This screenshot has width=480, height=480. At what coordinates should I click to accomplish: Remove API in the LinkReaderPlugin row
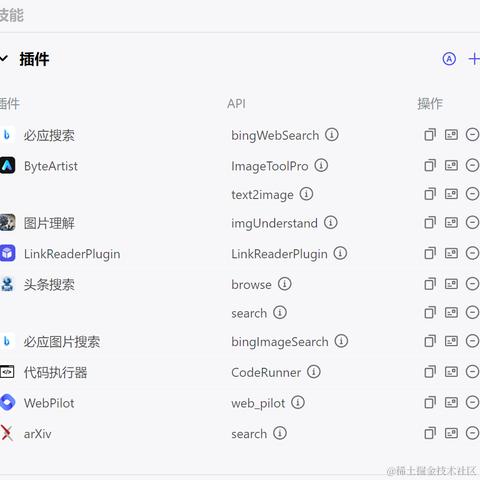tap(472, 253)
